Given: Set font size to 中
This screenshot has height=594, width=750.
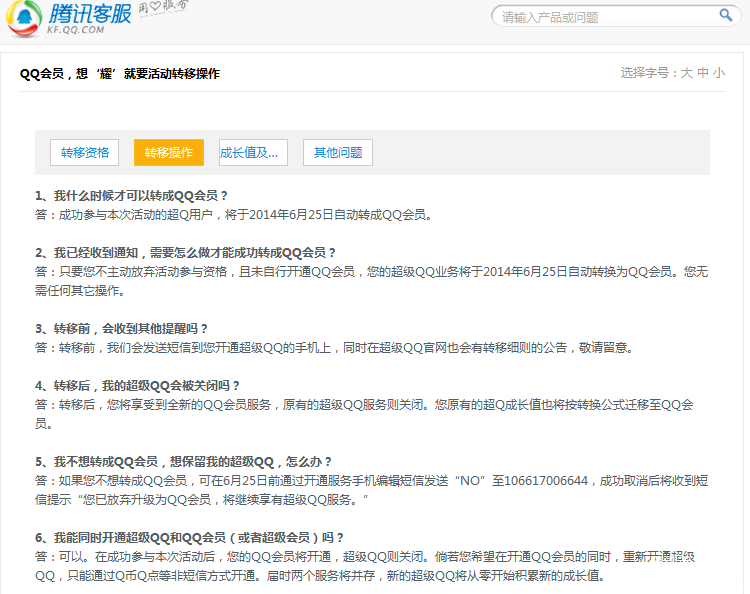Looking at the screenshot, I should coord(703,73).
